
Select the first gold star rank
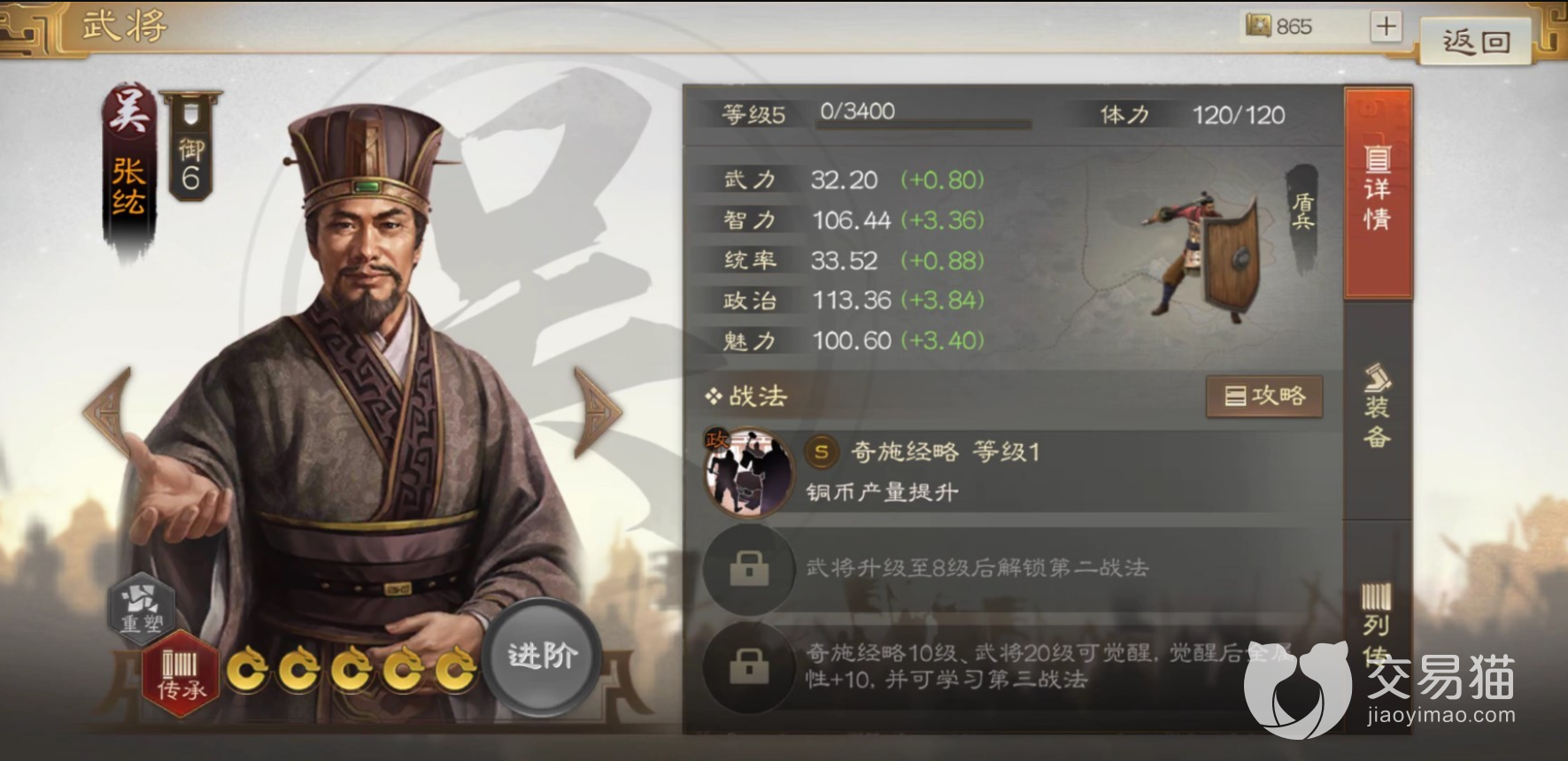(247, 670)
